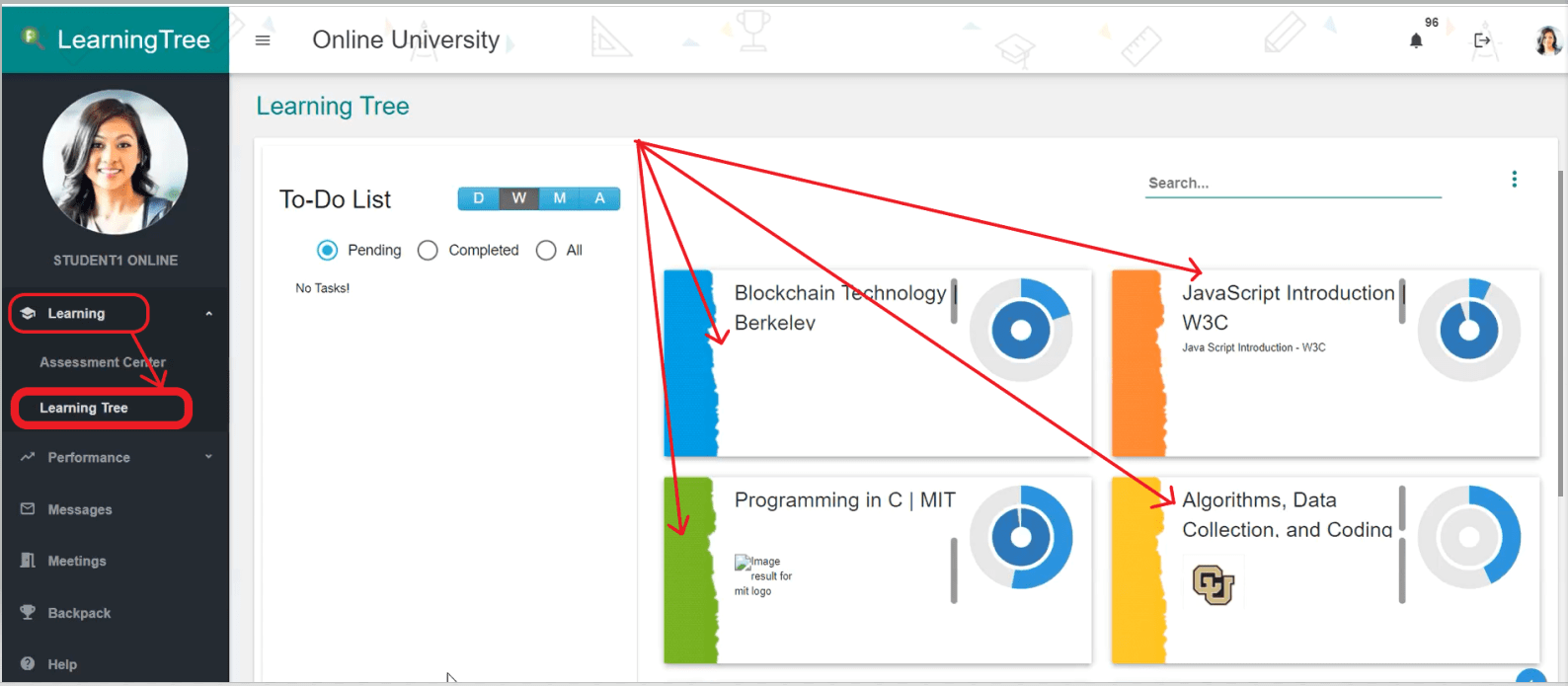Open Help in the sidebar
This screenshot has width=1568, height=686.
62,664
